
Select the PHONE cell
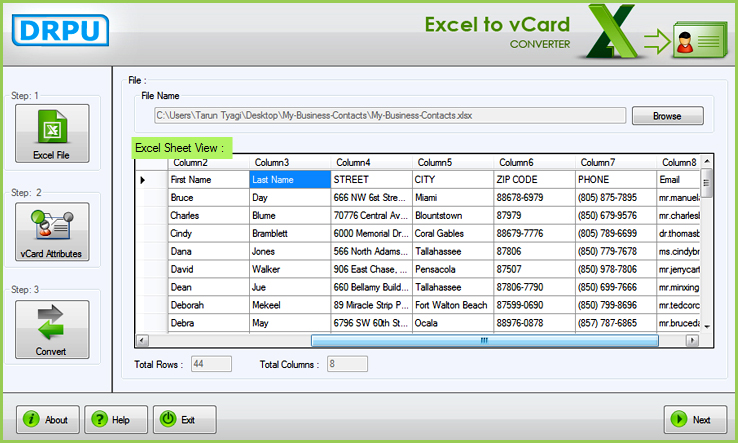[616, 180]
